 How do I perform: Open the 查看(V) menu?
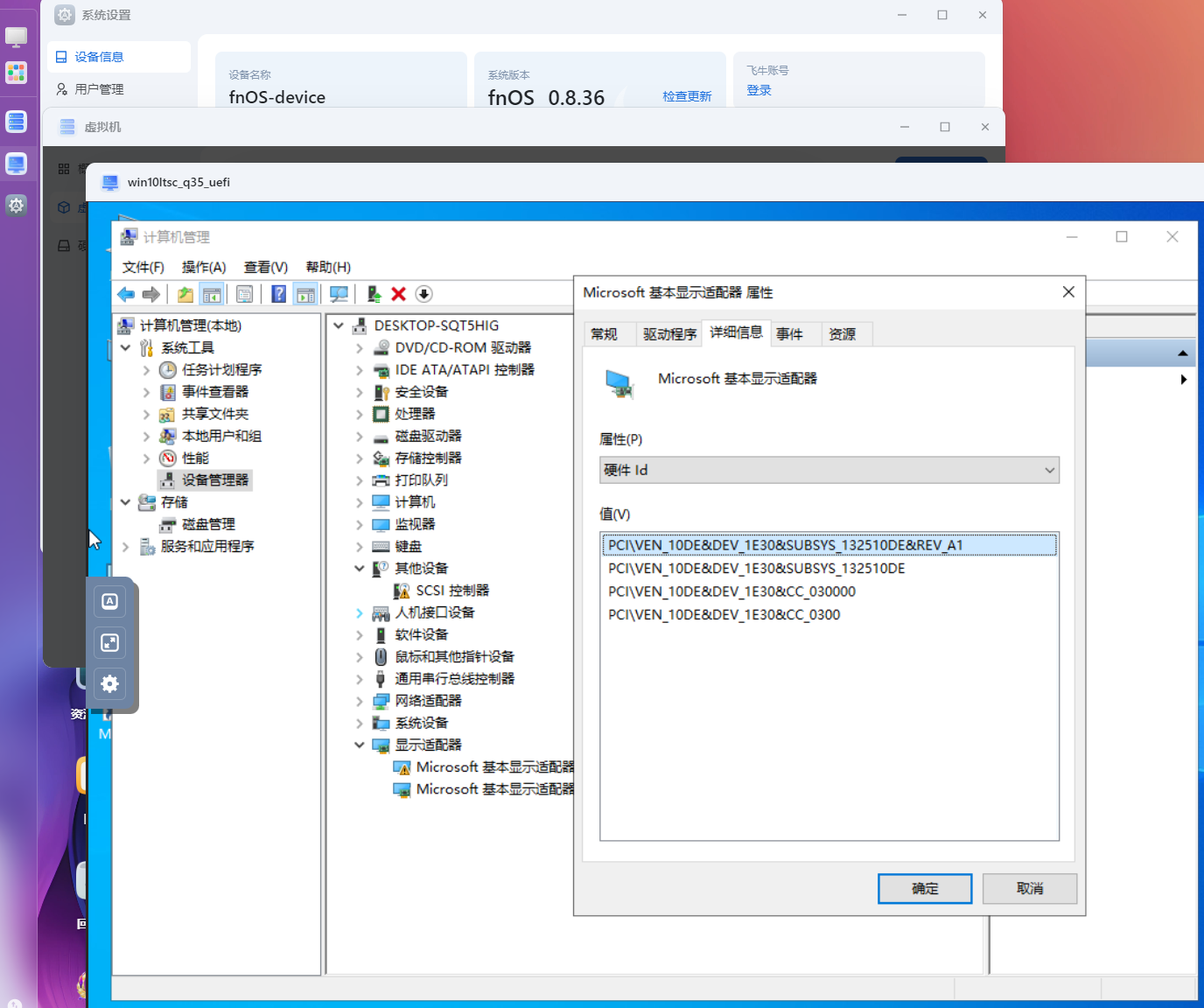click(x=266, y=267)
